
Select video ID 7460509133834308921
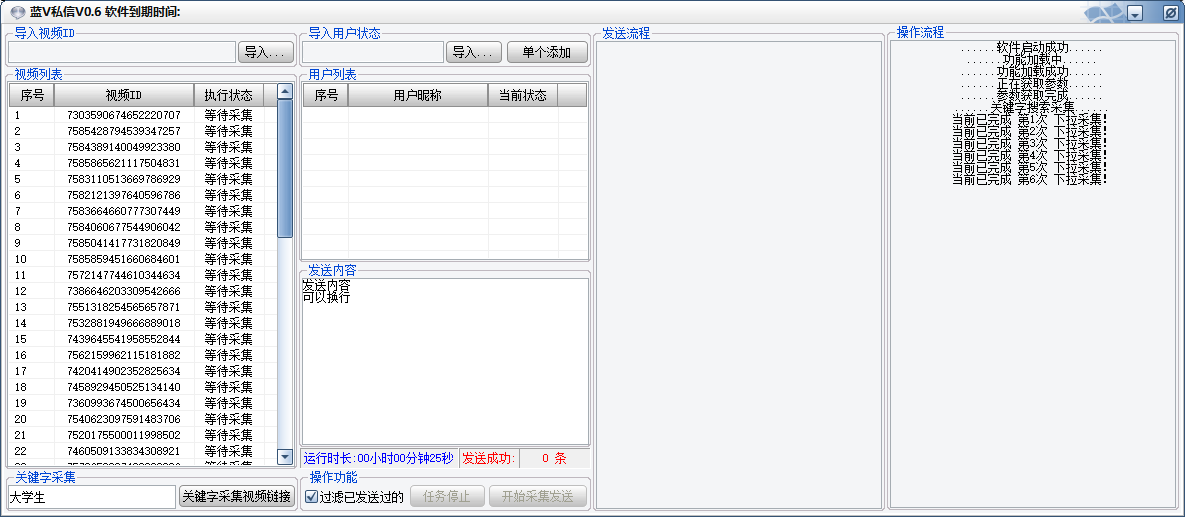[x=124, y=450]
